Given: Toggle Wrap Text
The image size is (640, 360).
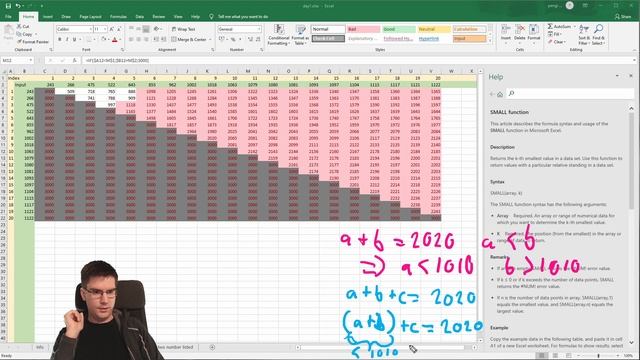Looking at the screenshot, I should pyautogui.click(x=184, y=29).
